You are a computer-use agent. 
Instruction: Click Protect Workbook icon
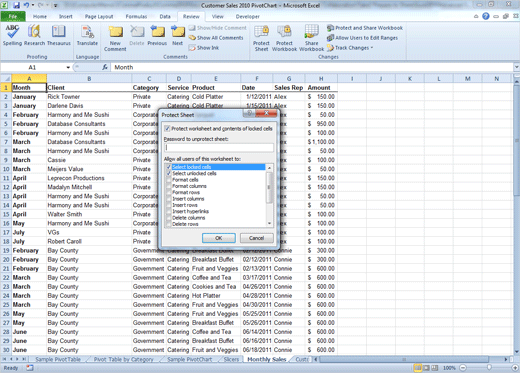coord(284,38)
